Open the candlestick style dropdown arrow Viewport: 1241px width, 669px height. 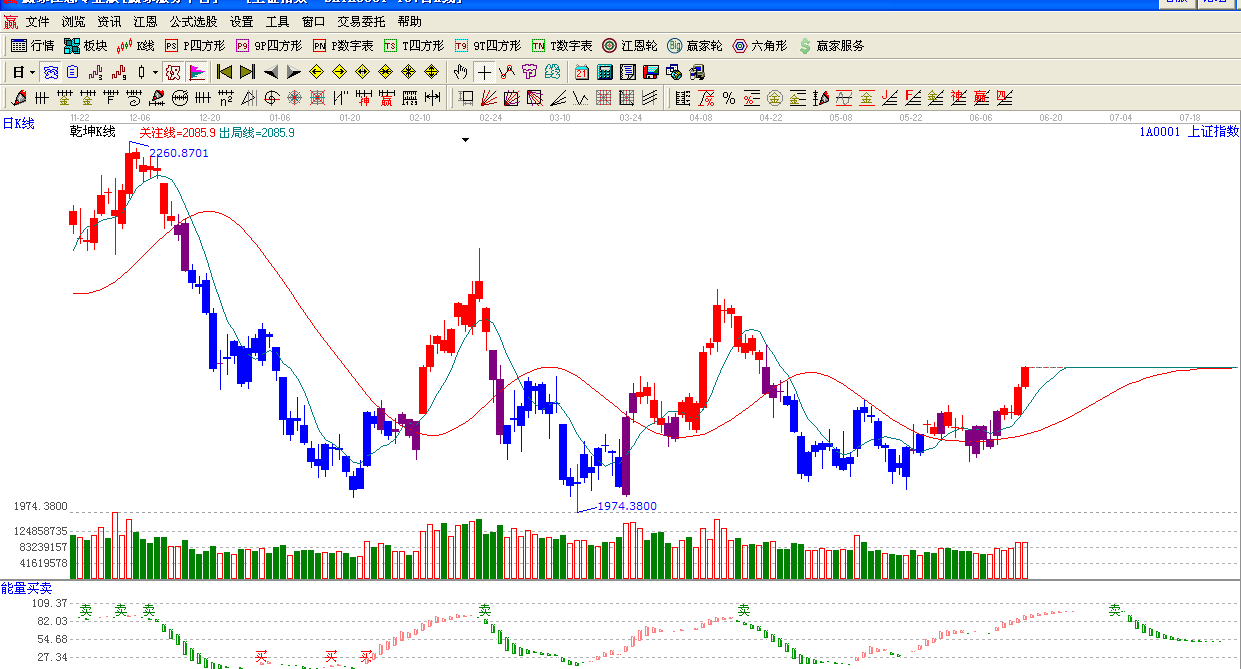coord(155,72)
